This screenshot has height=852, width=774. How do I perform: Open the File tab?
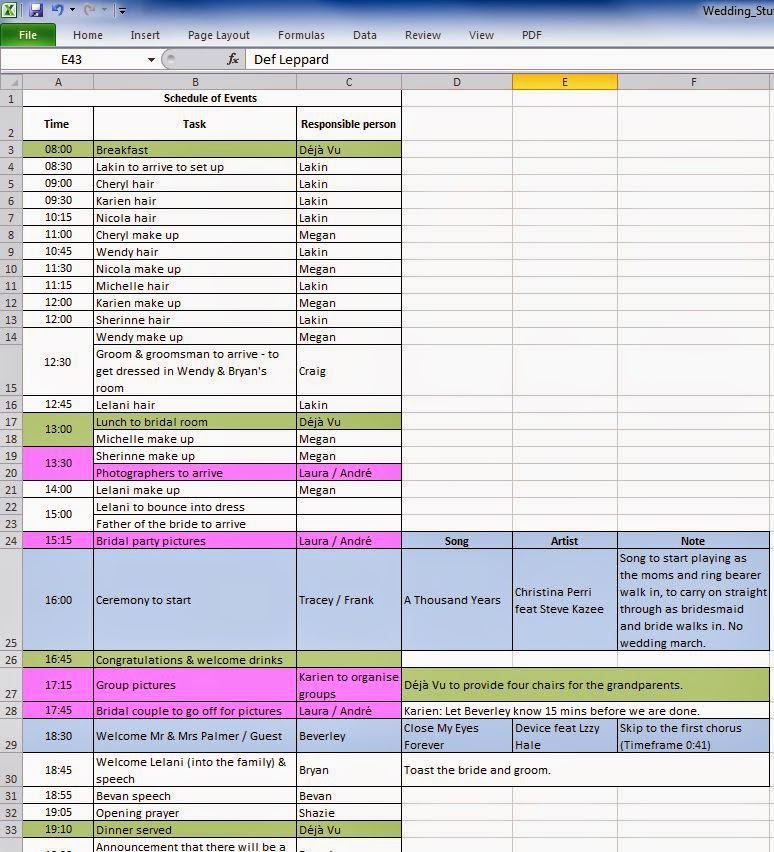pos(28,35)
